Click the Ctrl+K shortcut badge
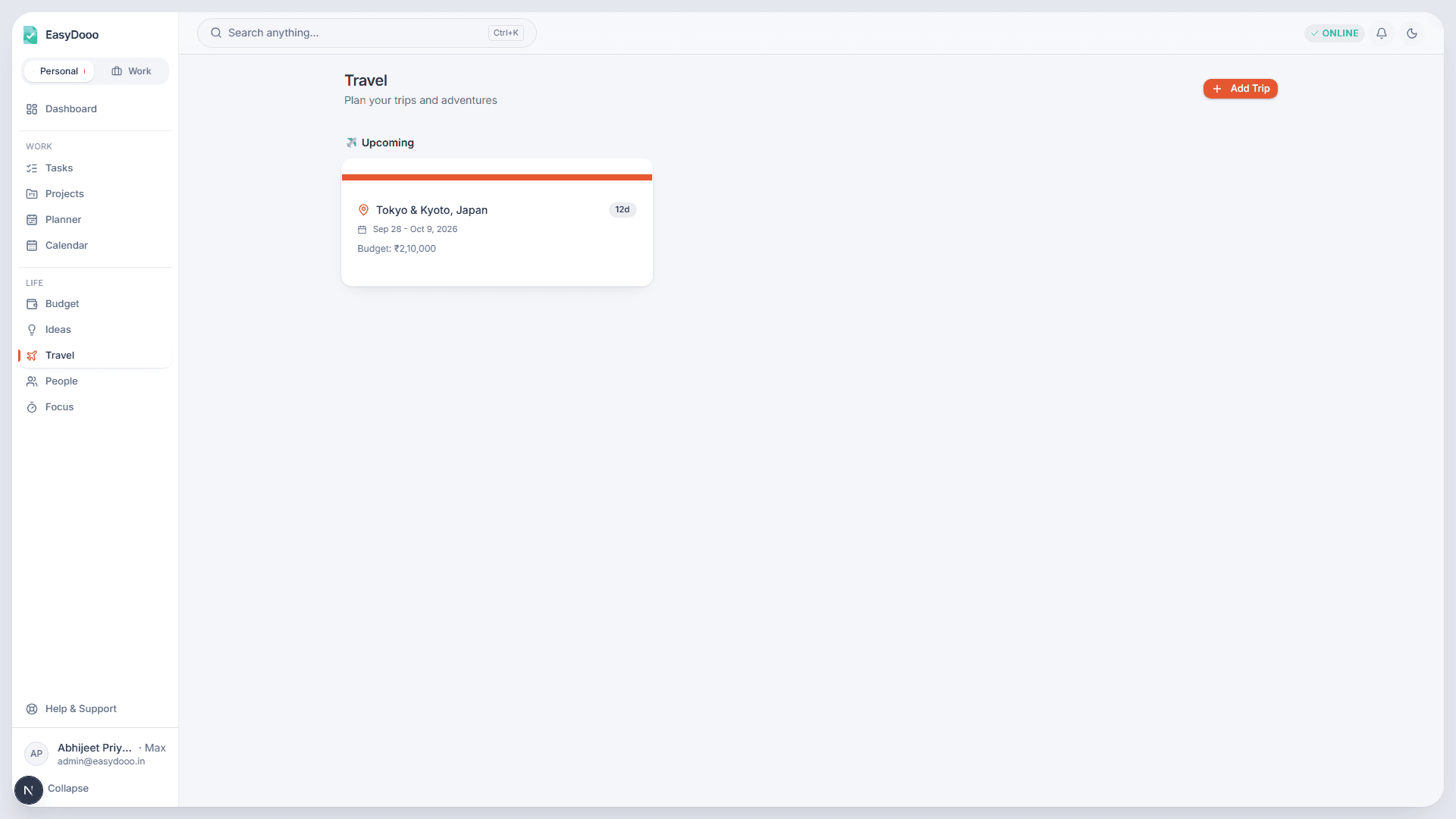 click(506, 33)
